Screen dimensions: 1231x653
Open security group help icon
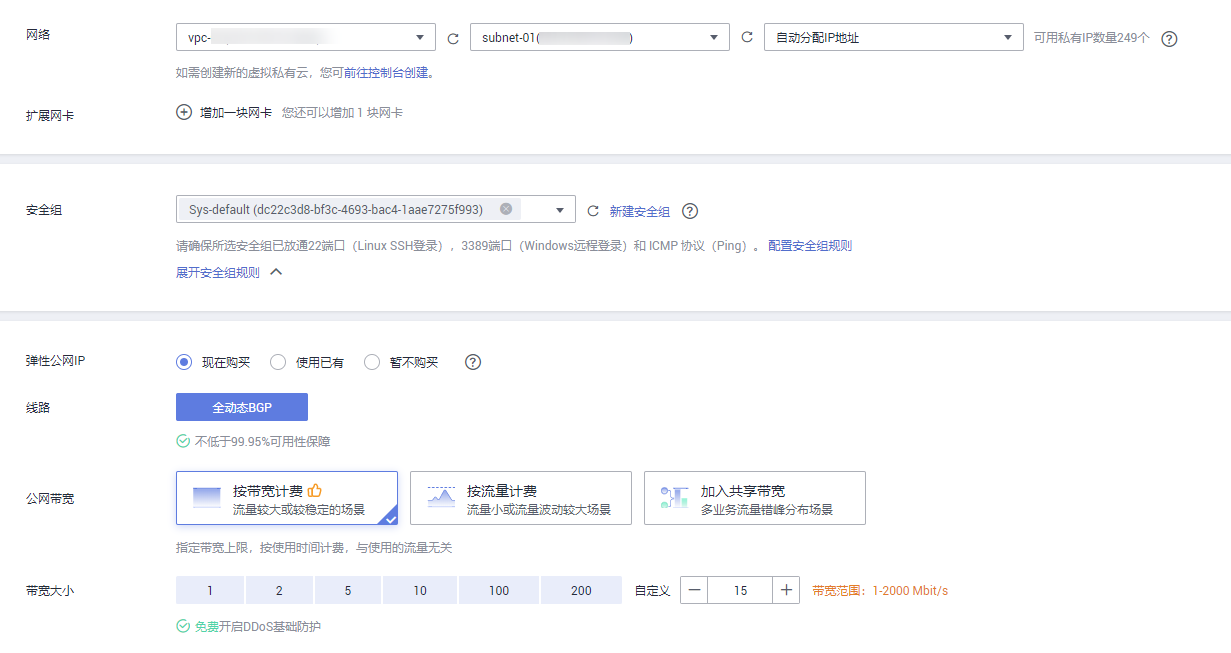(x=689, y=211)
